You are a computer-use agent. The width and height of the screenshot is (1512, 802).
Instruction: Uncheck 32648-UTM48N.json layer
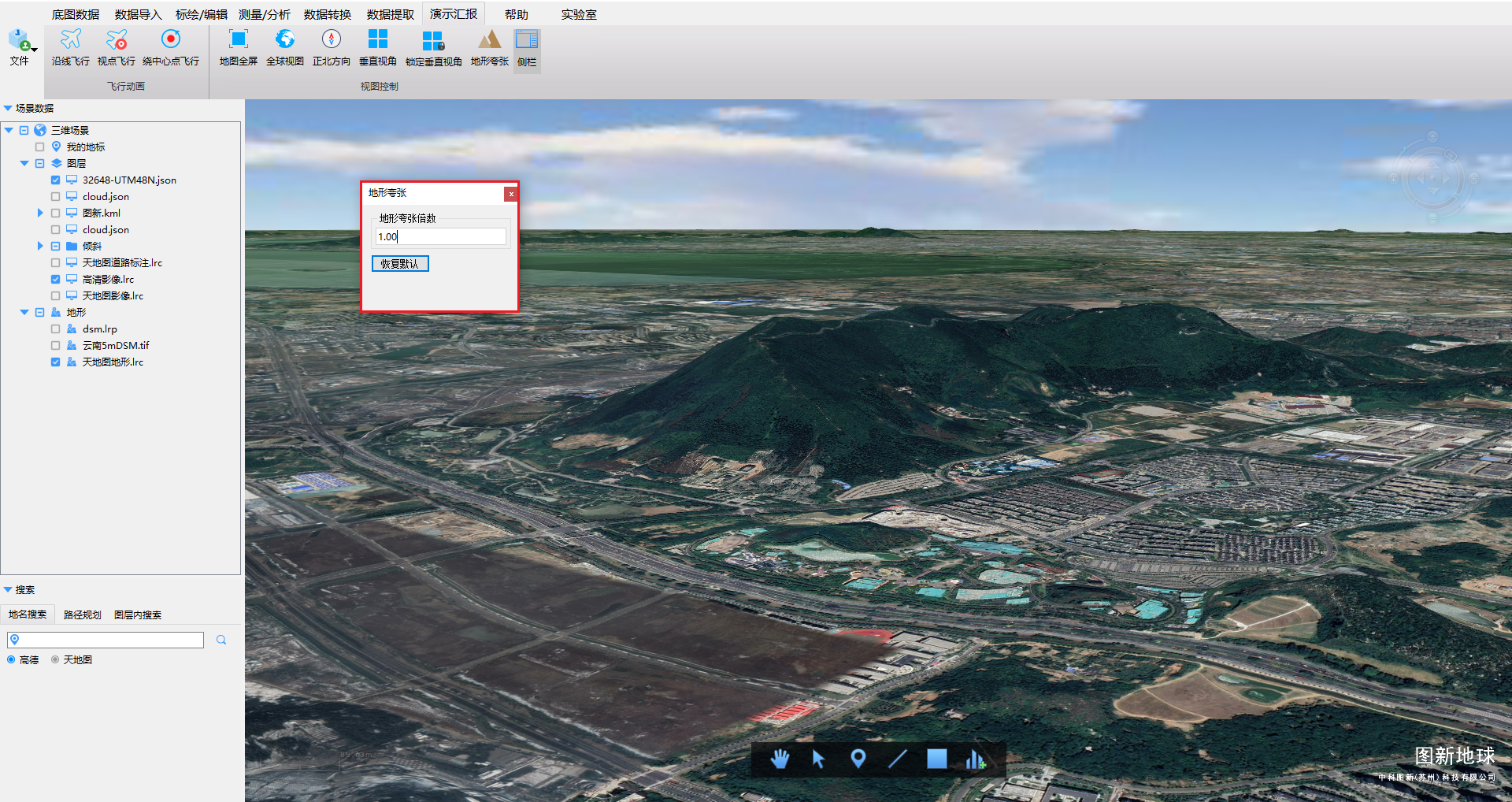tap(55, 180)
